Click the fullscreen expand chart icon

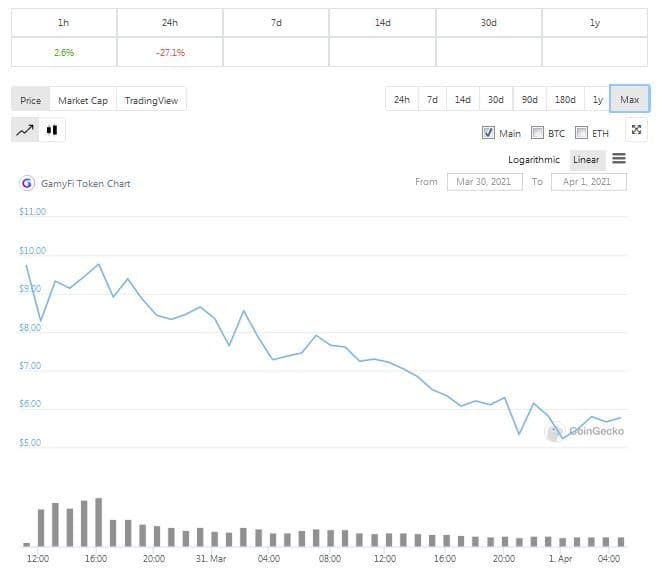click(x=636, y=130)
